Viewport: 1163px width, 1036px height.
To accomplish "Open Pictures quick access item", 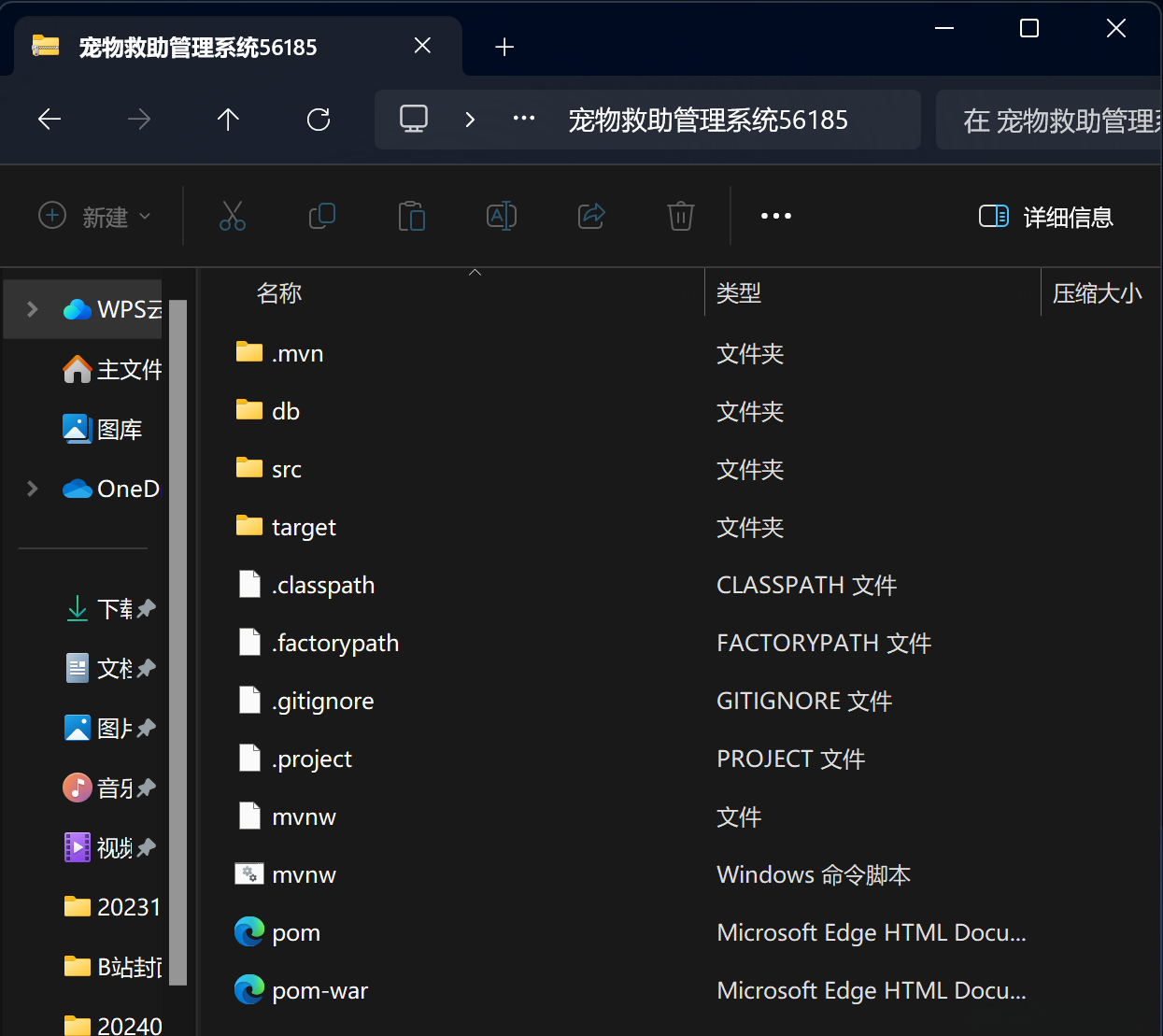I will 109,728.
